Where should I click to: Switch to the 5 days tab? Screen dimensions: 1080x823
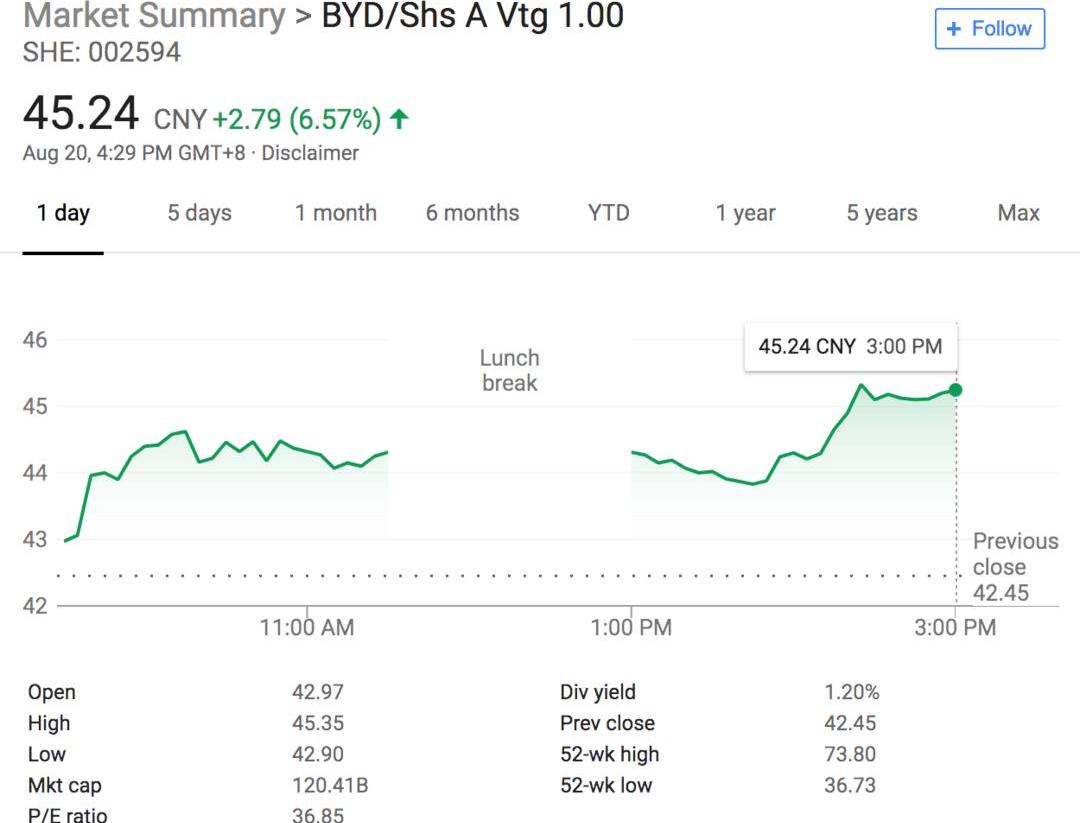point(199,213)
